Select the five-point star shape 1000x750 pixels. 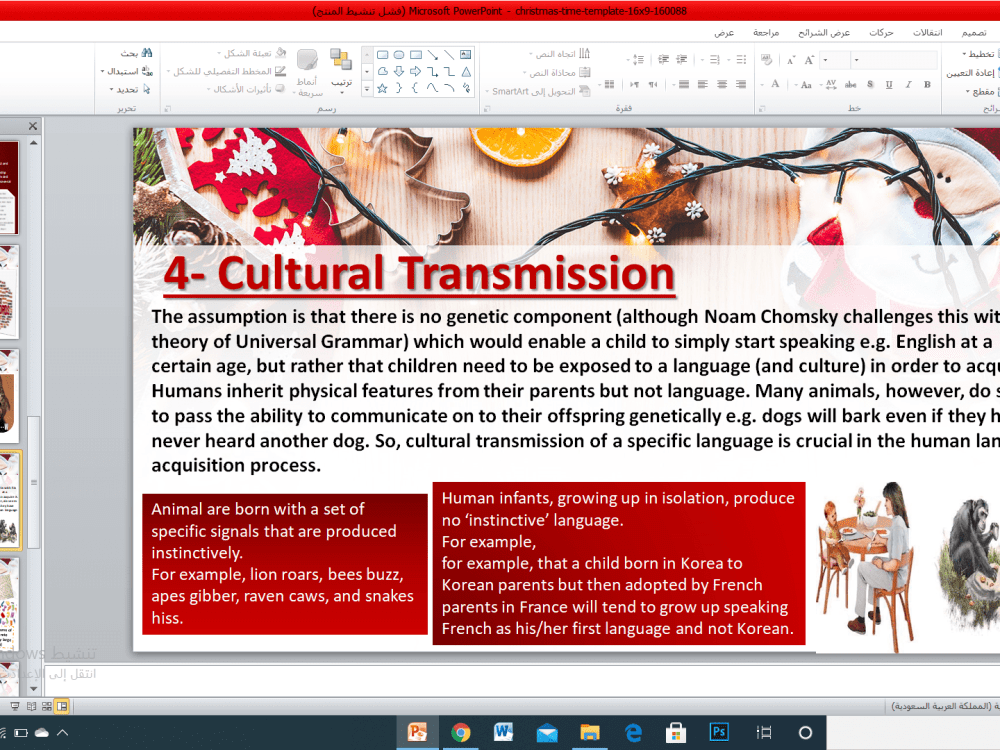coord(383,89)
